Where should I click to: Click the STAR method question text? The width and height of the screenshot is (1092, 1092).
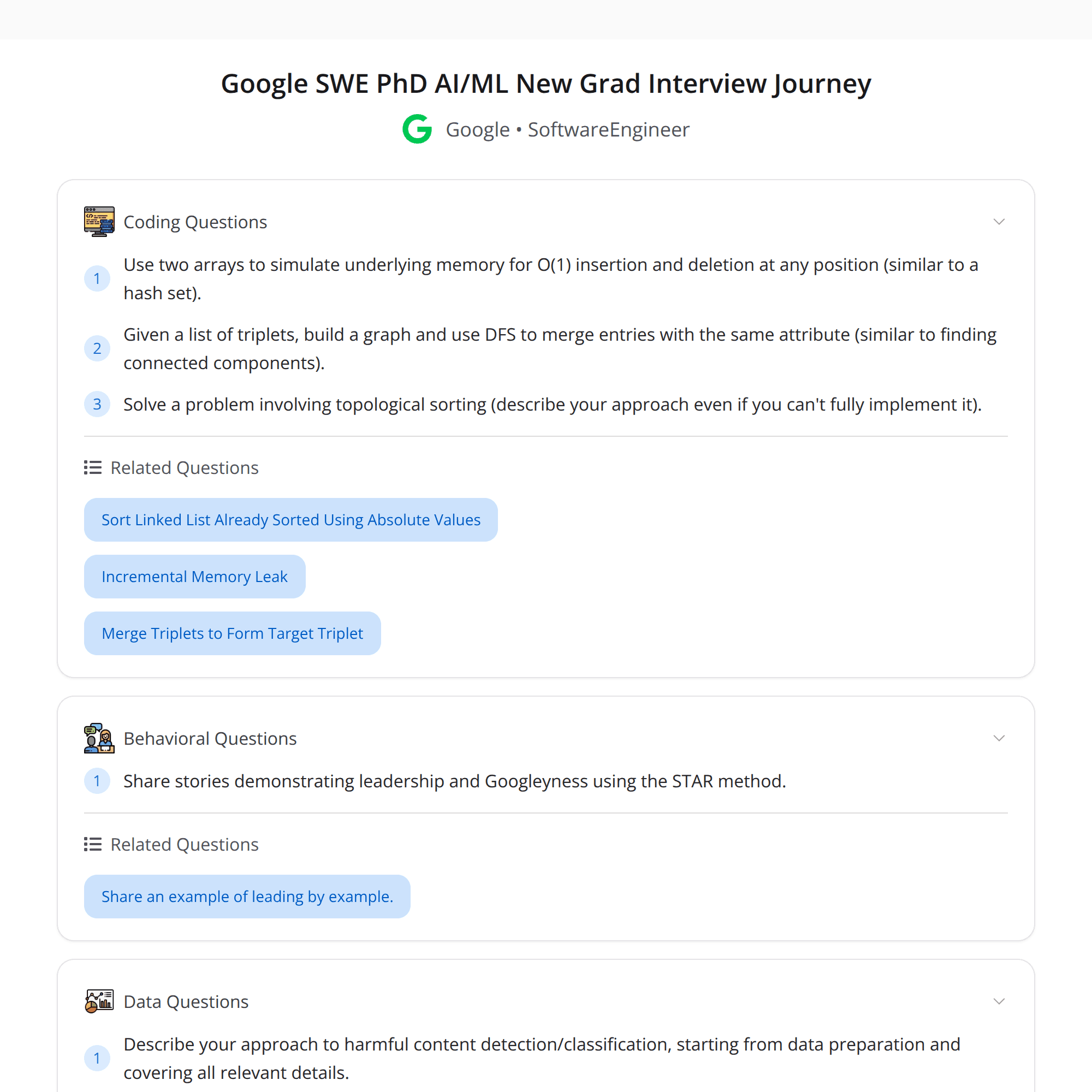[x=454, y=781]
